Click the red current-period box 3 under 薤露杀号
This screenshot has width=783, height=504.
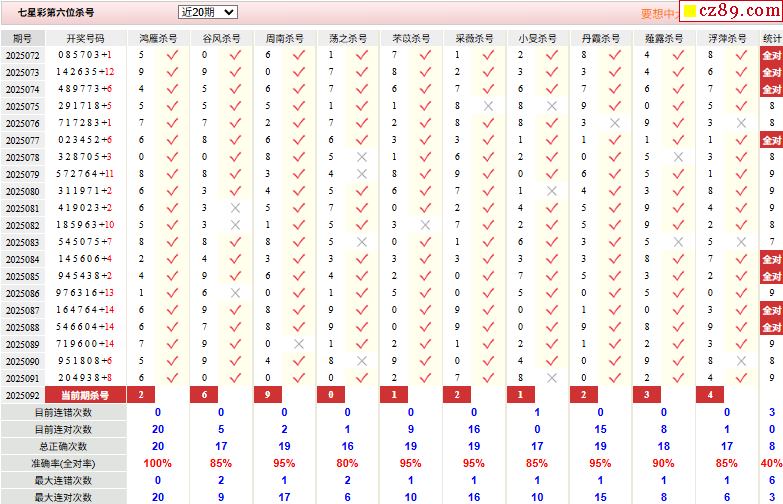tap(647, 395)
